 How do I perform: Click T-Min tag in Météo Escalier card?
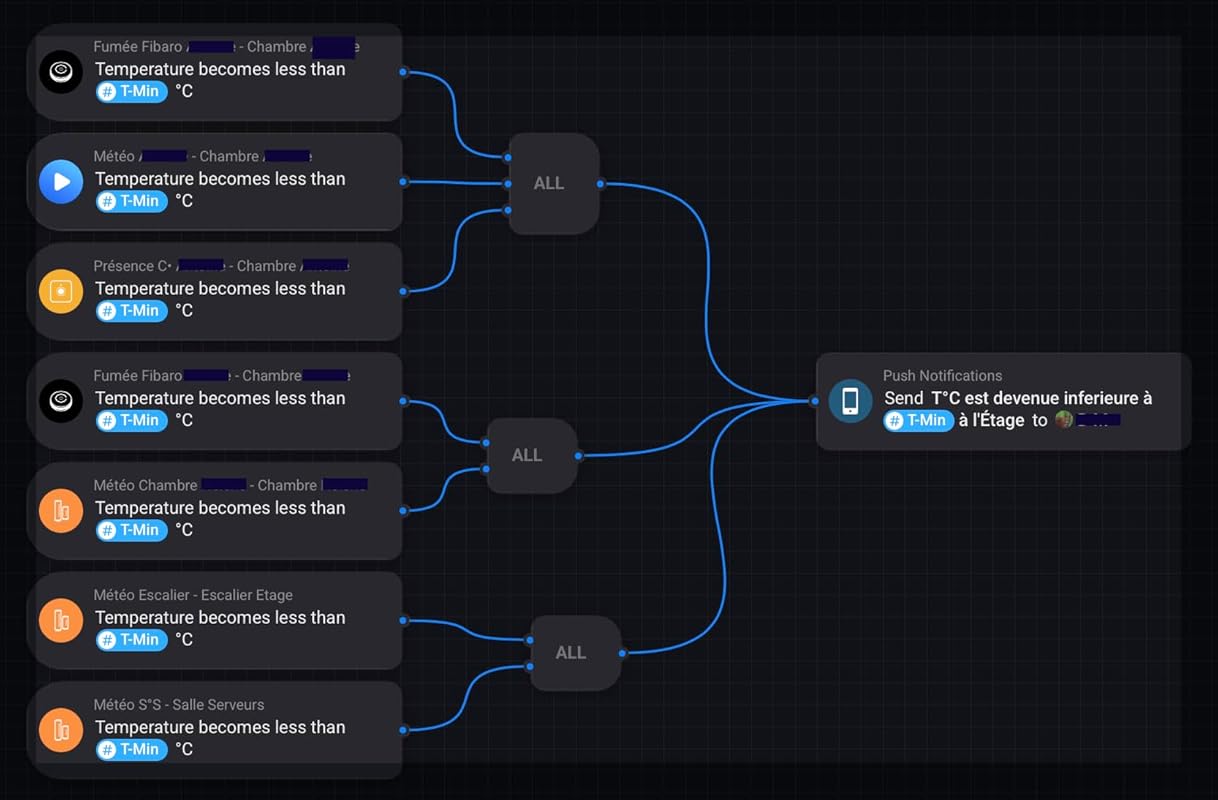(131, 640)
